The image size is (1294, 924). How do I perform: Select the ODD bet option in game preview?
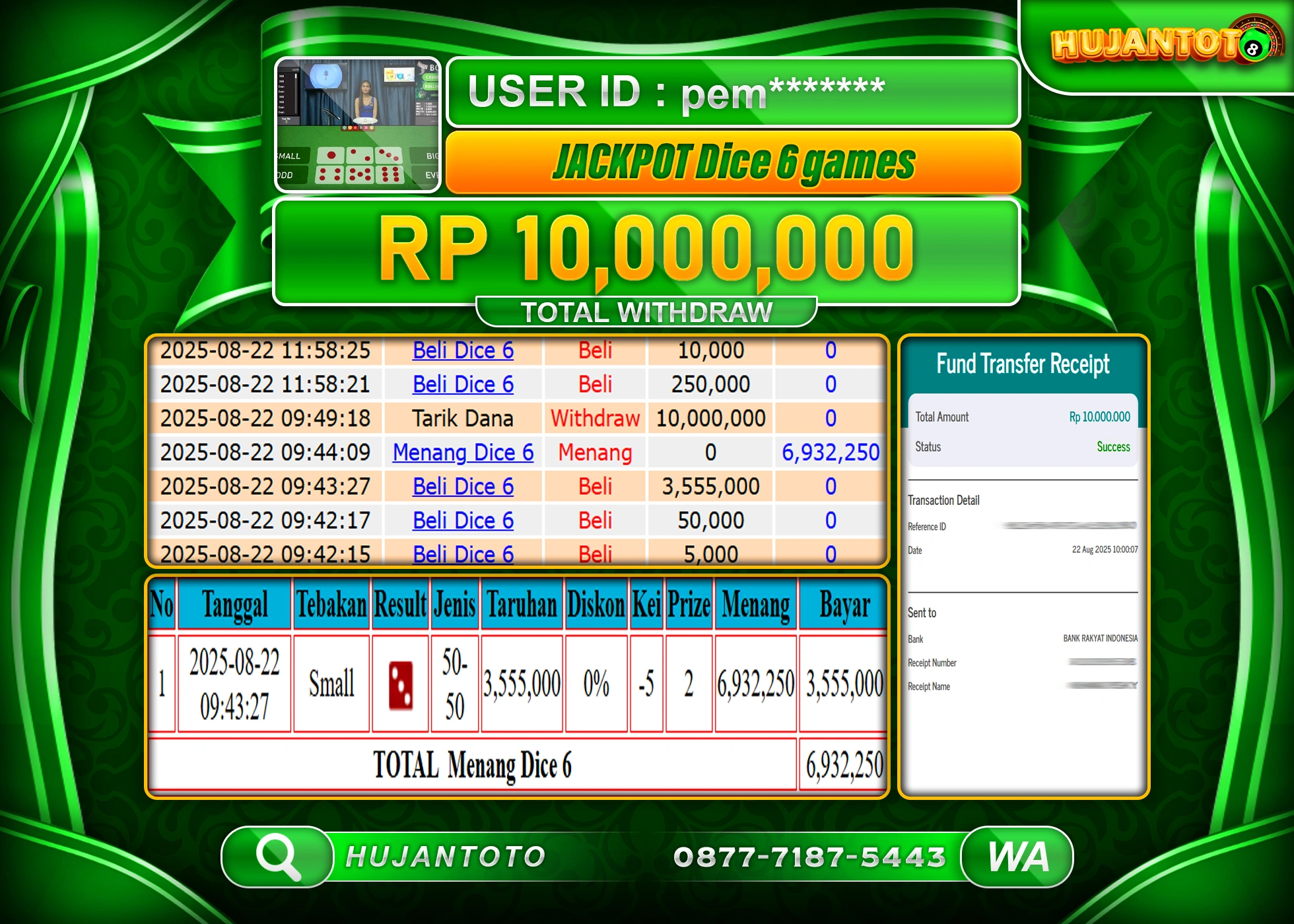tap(285, 177)
